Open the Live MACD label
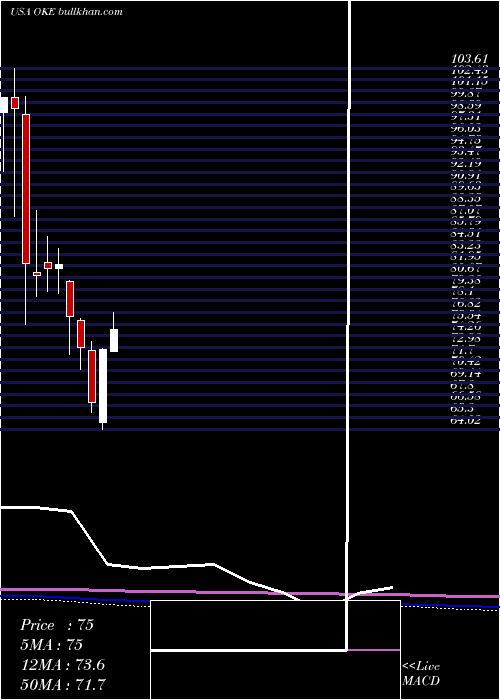 pyautogui.click(x=421, y=674)
